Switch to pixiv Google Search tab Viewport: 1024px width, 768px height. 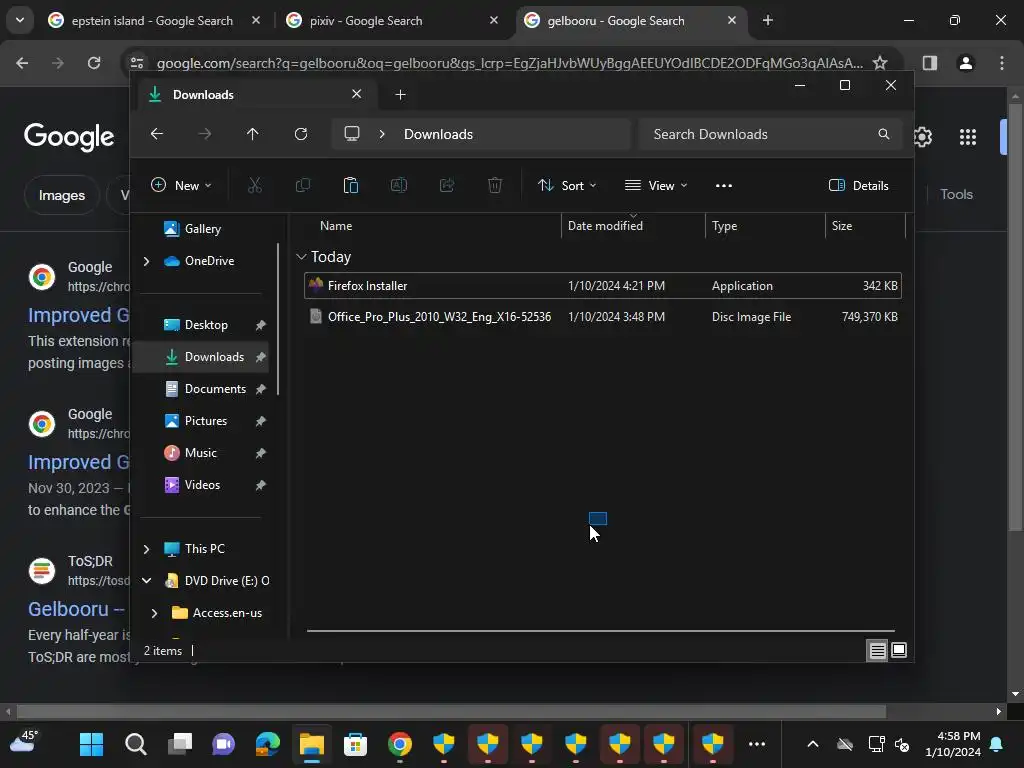(392, 21)
